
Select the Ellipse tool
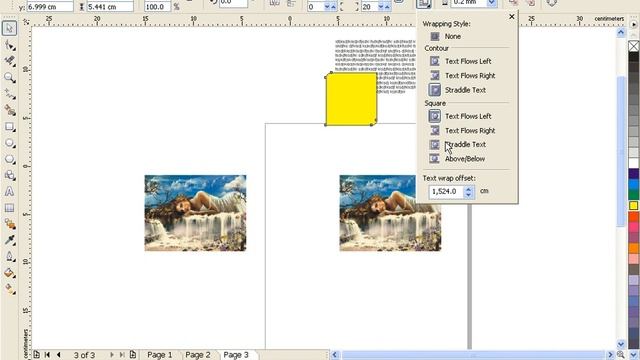9,143
